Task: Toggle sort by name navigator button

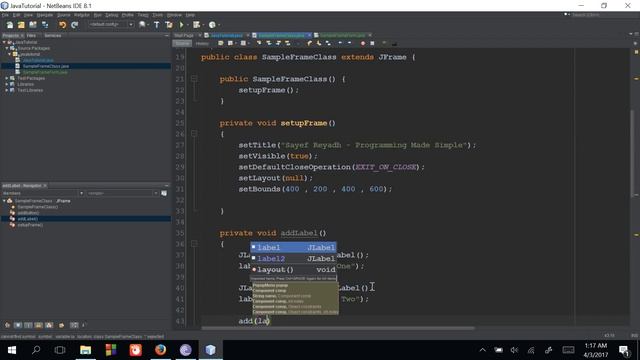Action: 74,325
